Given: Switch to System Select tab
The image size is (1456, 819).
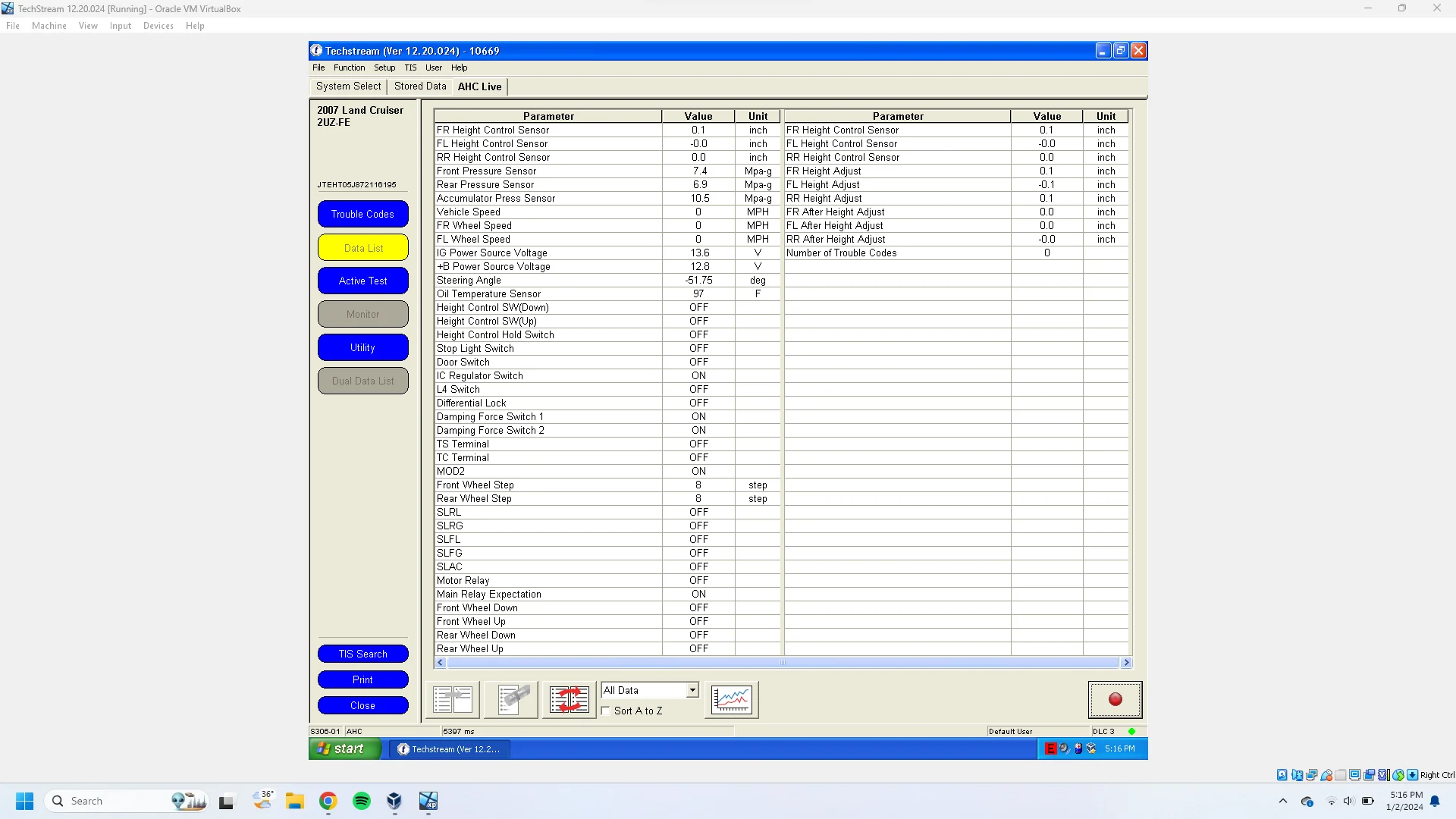Looking at the screenshot, I should (x=348, y=86).
